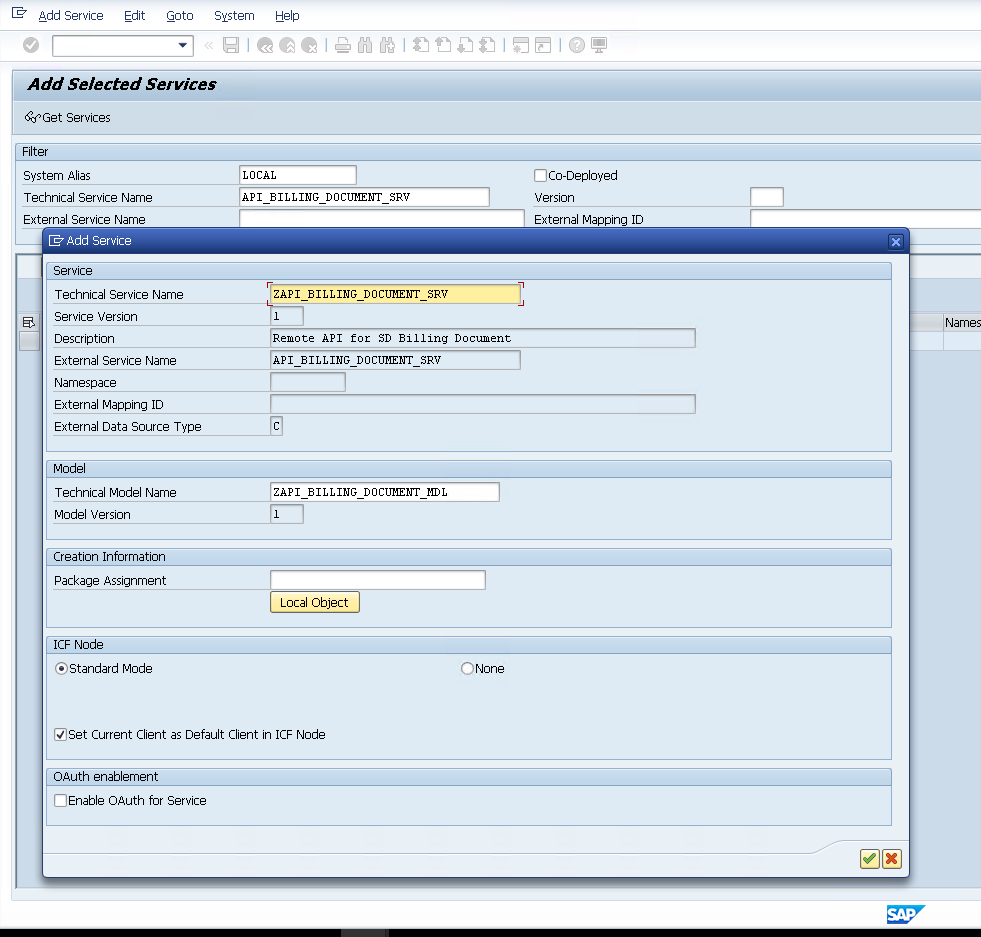This screenshot has width=981, height=937.
Task: Enable OAuth for Service checkbox
Action: (61, 801)
